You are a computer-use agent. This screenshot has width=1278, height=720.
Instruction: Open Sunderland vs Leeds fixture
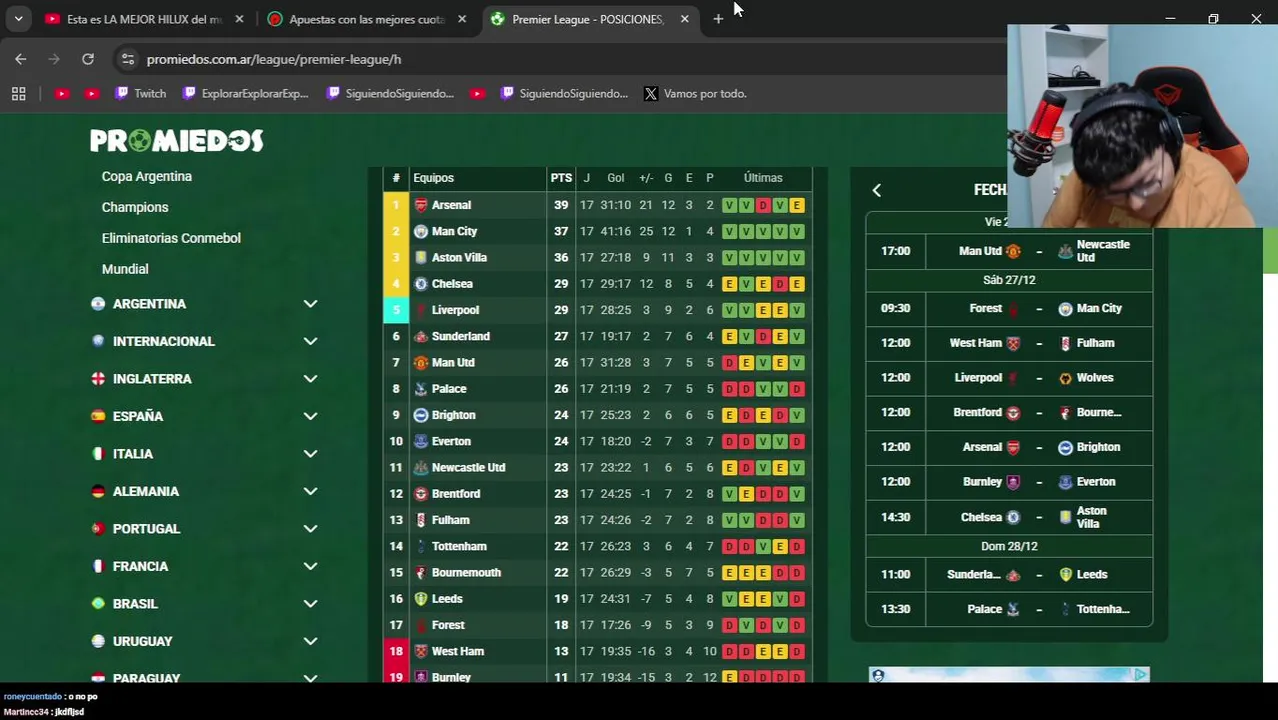coord(1009,574)
